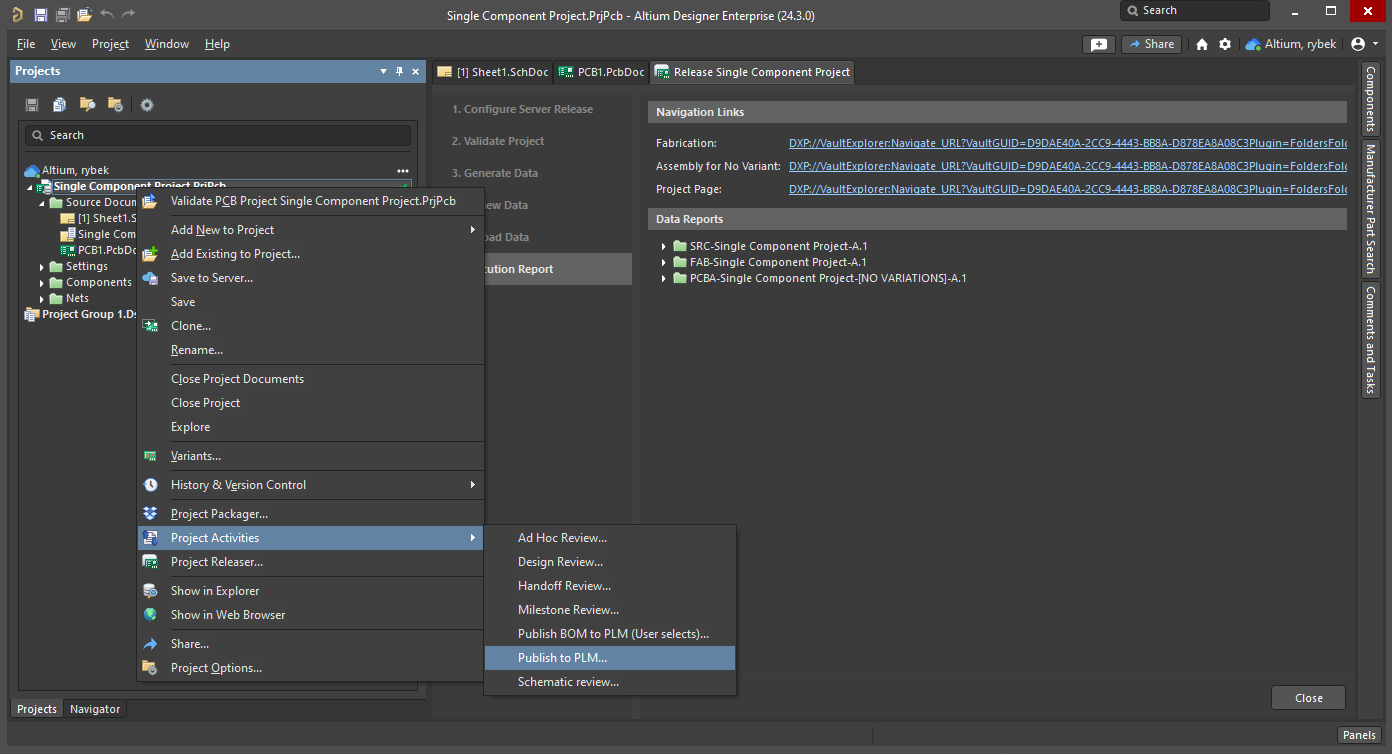Click the Open document folder icon in title bar
Viewport: 1392px width, 755px height.
84,14
